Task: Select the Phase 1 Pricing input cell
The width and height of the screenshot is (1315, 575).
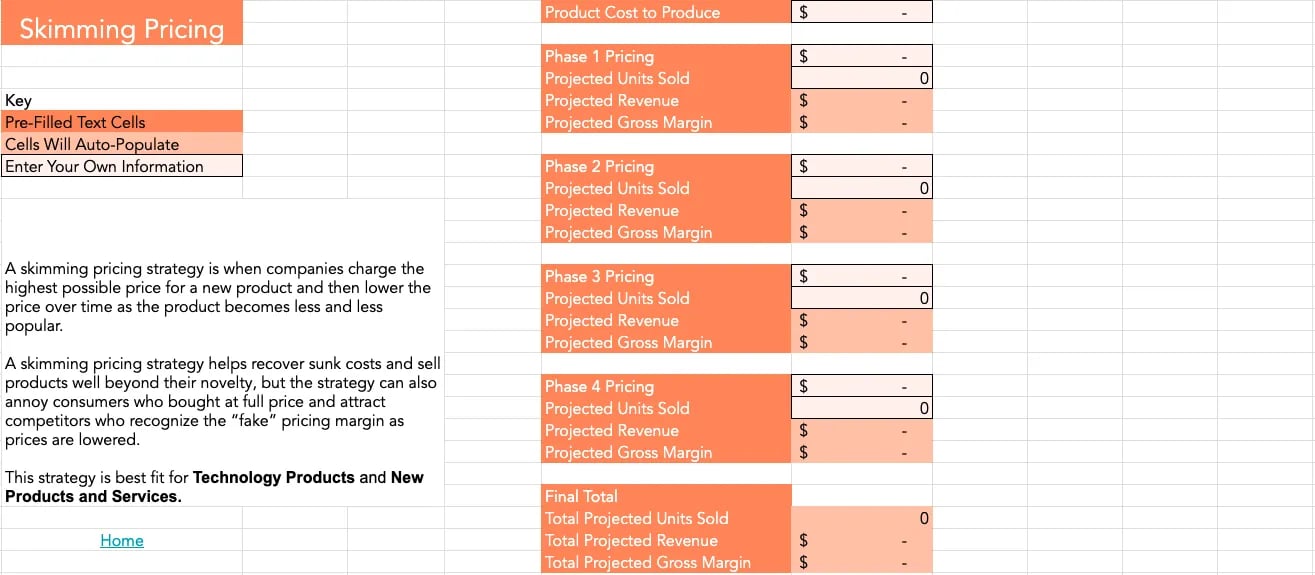Action: click(x=861, y=56)
